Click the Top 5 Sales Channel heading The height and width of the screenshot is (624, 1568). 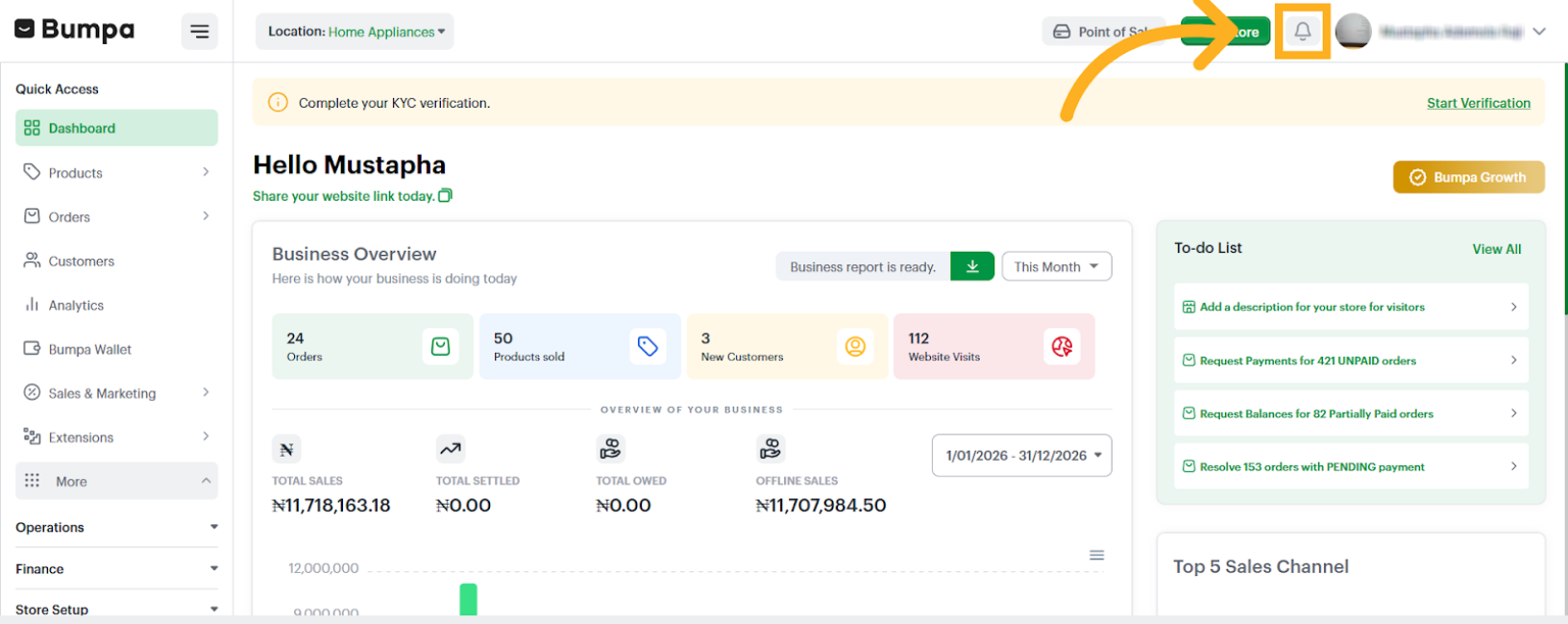pos(1261,566)
